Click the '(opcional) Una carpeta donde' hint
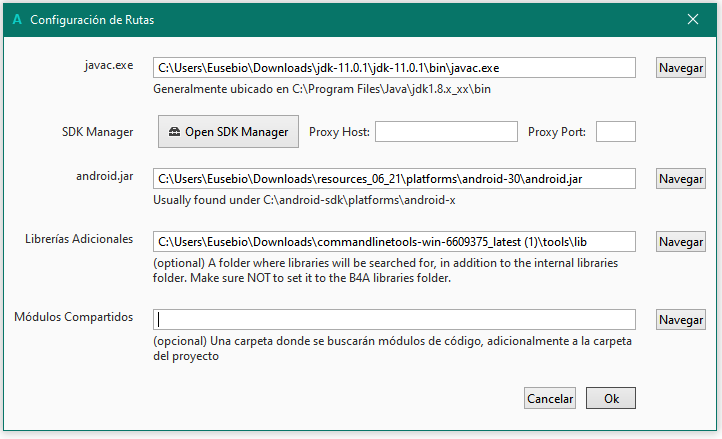 (x=392, y=348)
